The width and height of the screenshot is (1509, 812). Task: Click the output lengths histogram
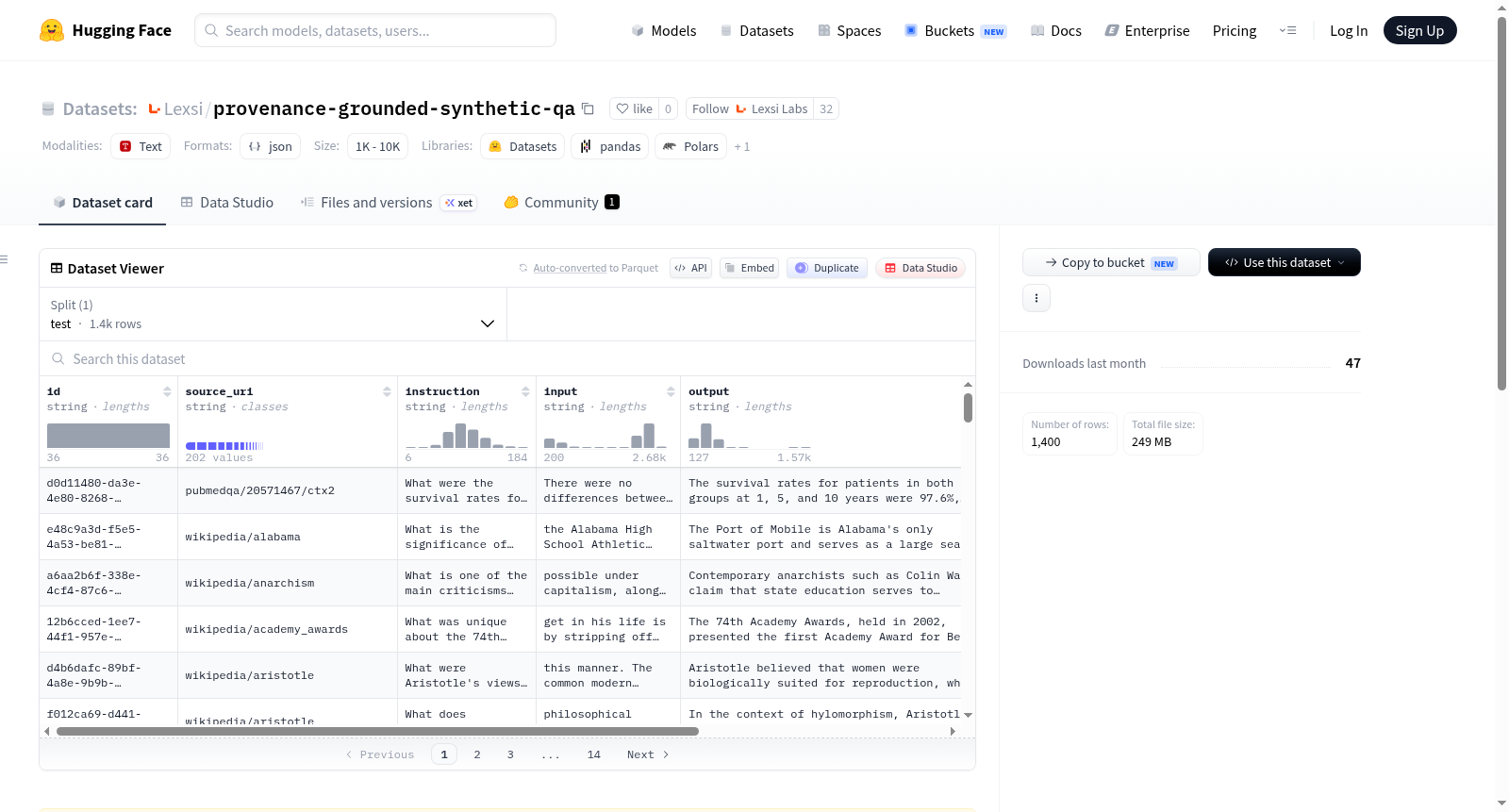tap(750, 436)
